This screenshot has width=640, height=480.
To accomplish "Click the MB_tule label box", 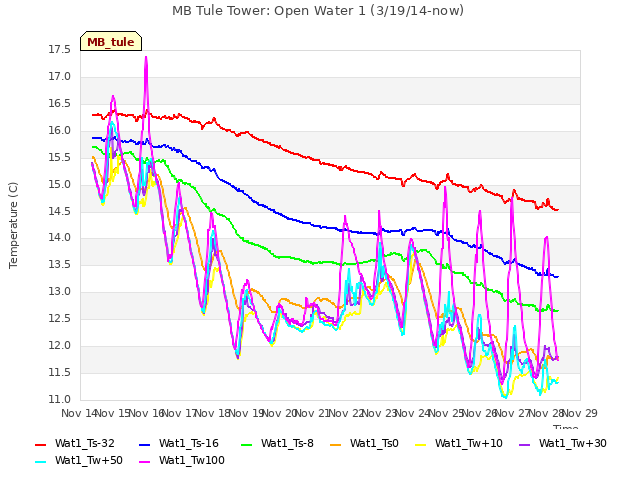I will point(111,41).
